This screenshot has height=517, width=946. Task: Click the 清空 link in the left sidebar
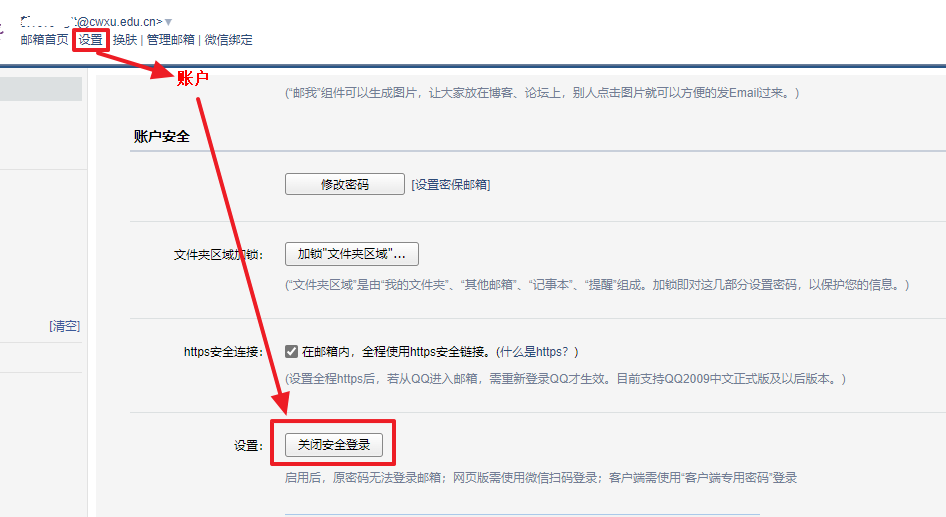click(x=65, y=326)
